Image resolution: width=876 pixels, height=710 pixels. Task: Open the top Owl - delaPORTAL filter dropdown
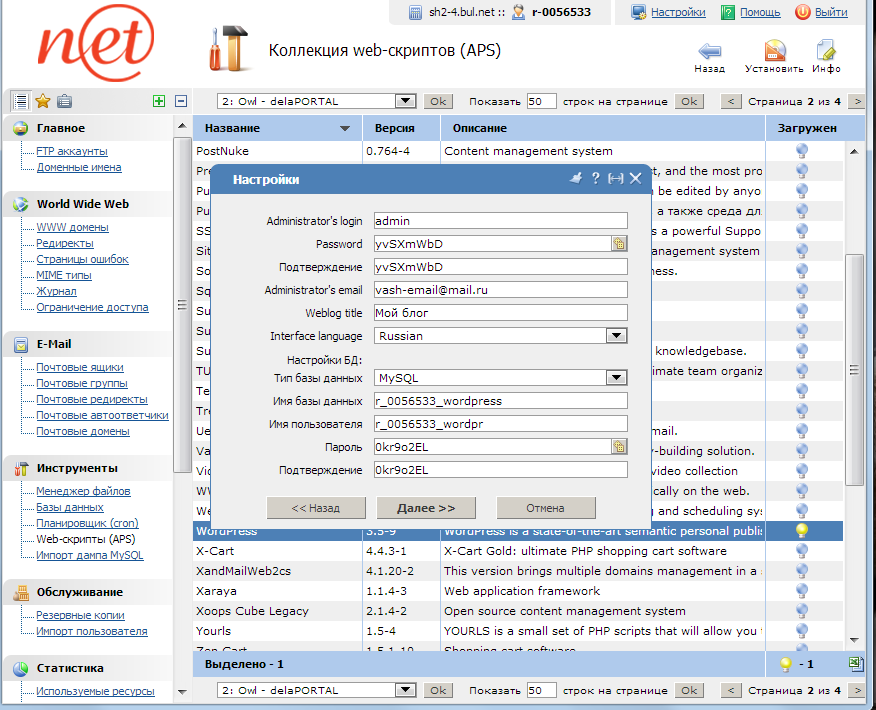pos(405,101)
